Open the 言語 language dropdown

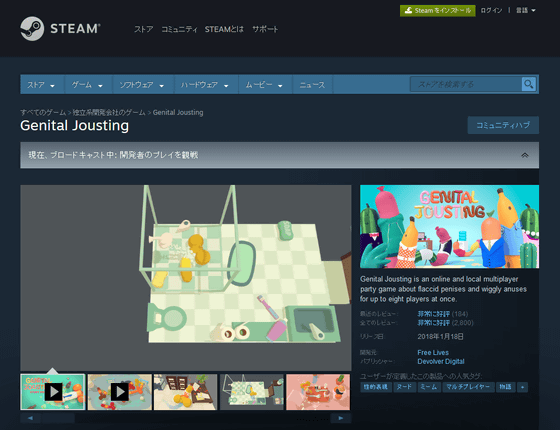coord(525,10)
